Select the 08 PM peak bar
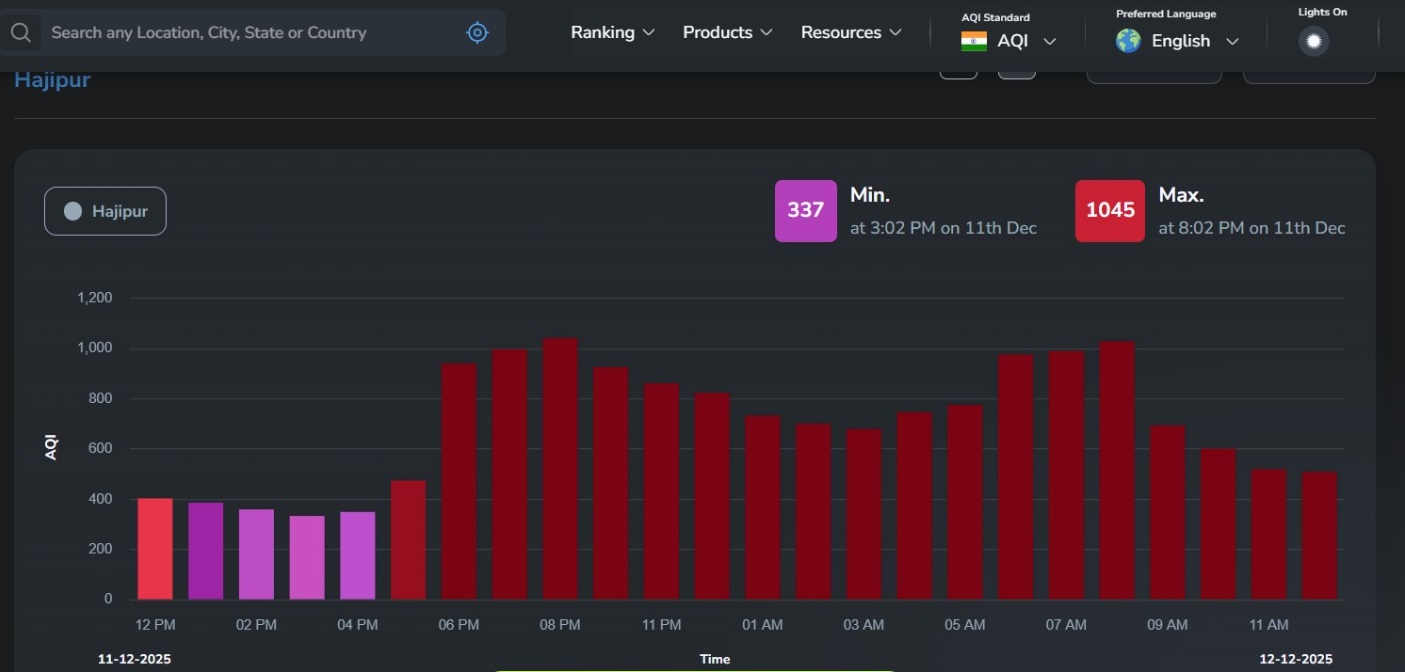Screen dimensions: 1405x672 [560, 470]
